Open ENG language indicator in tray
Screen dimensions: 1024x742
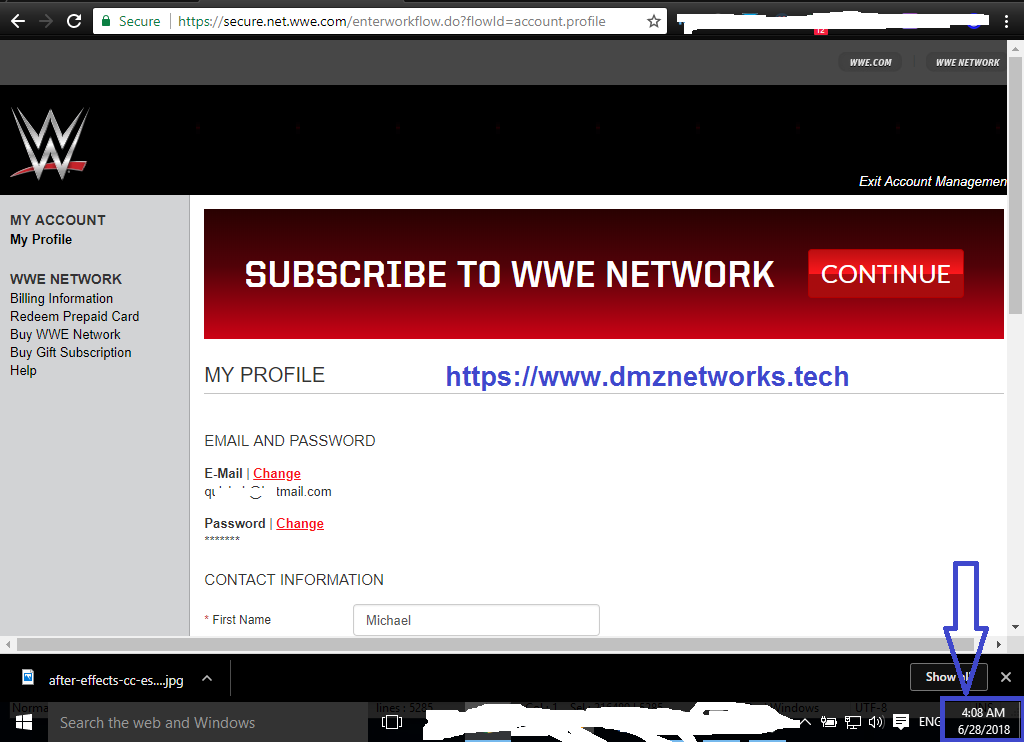coord(929,722)
